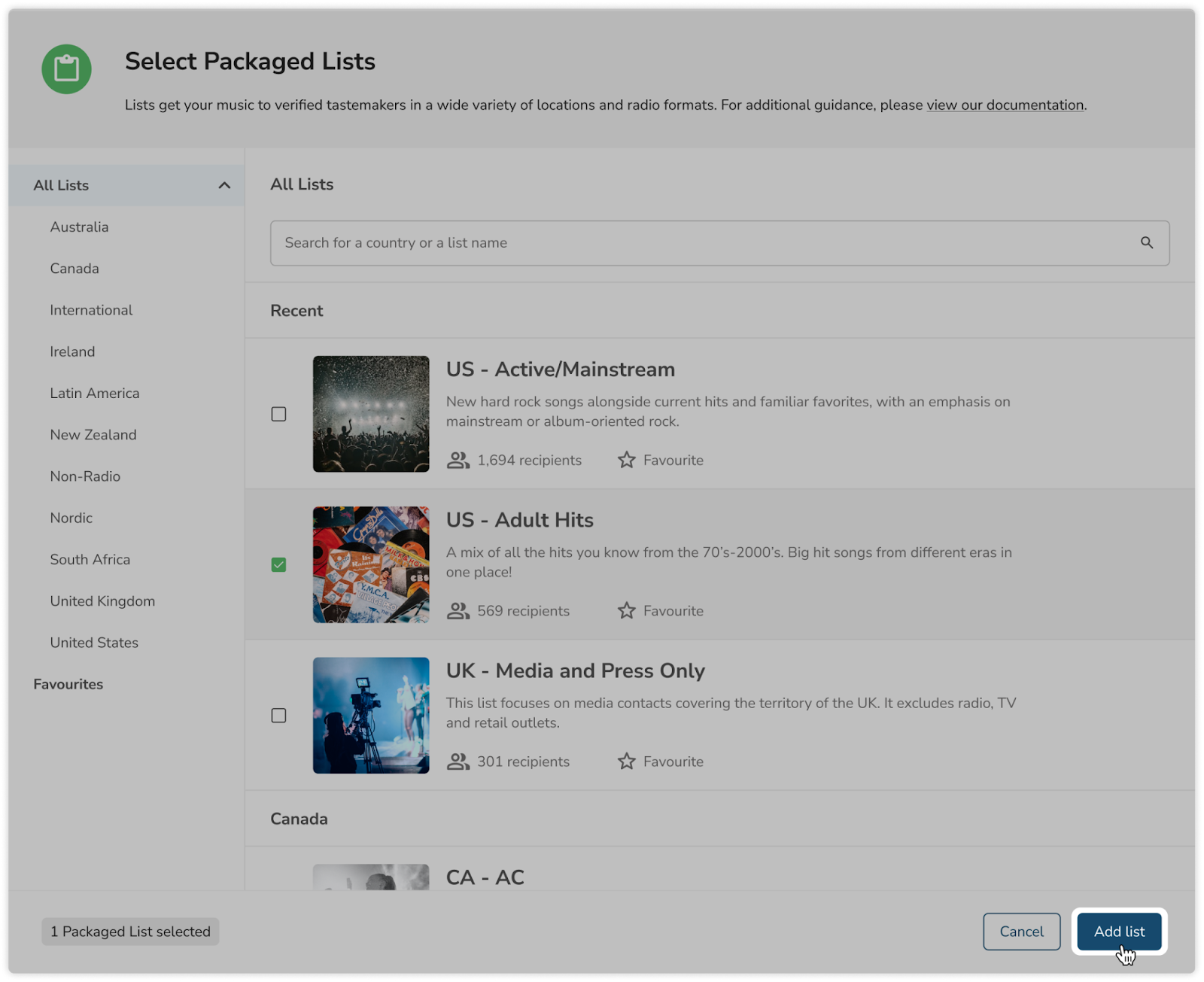Select United Kingdom in sidebar
1204x982 pixels.
coord(102,600)
